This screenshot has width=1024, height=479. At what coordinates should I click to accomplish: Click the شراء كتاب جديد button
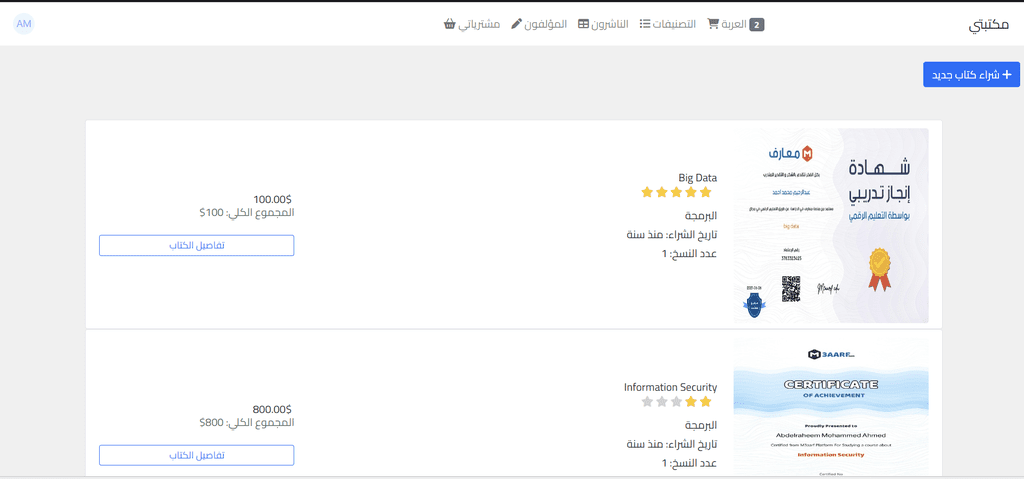[x=971, y=74]
